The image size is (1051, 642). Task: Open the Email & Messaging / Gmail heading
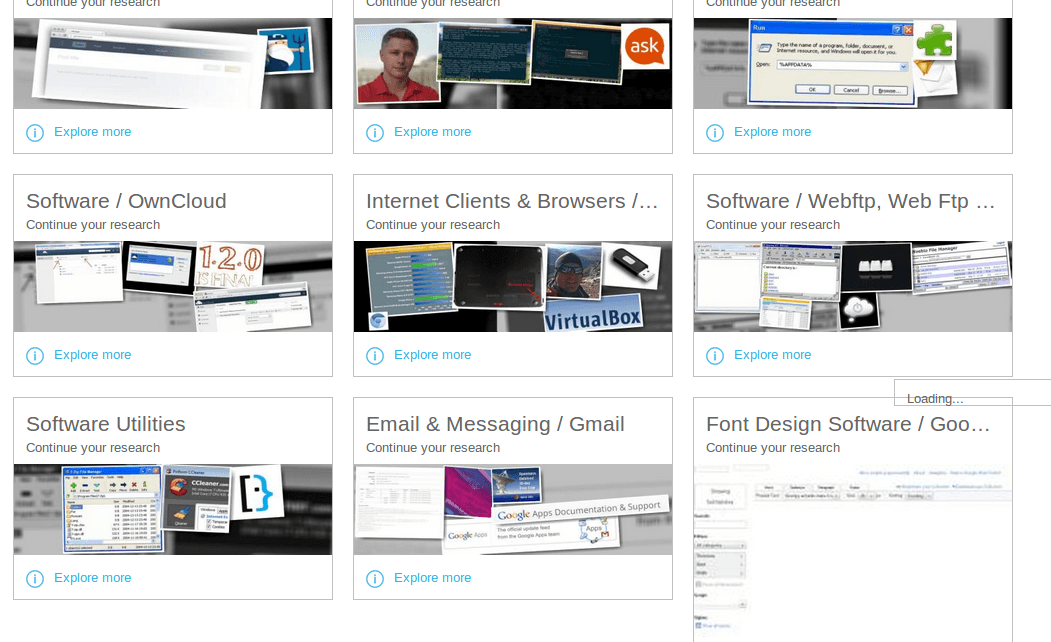(495, 424)
